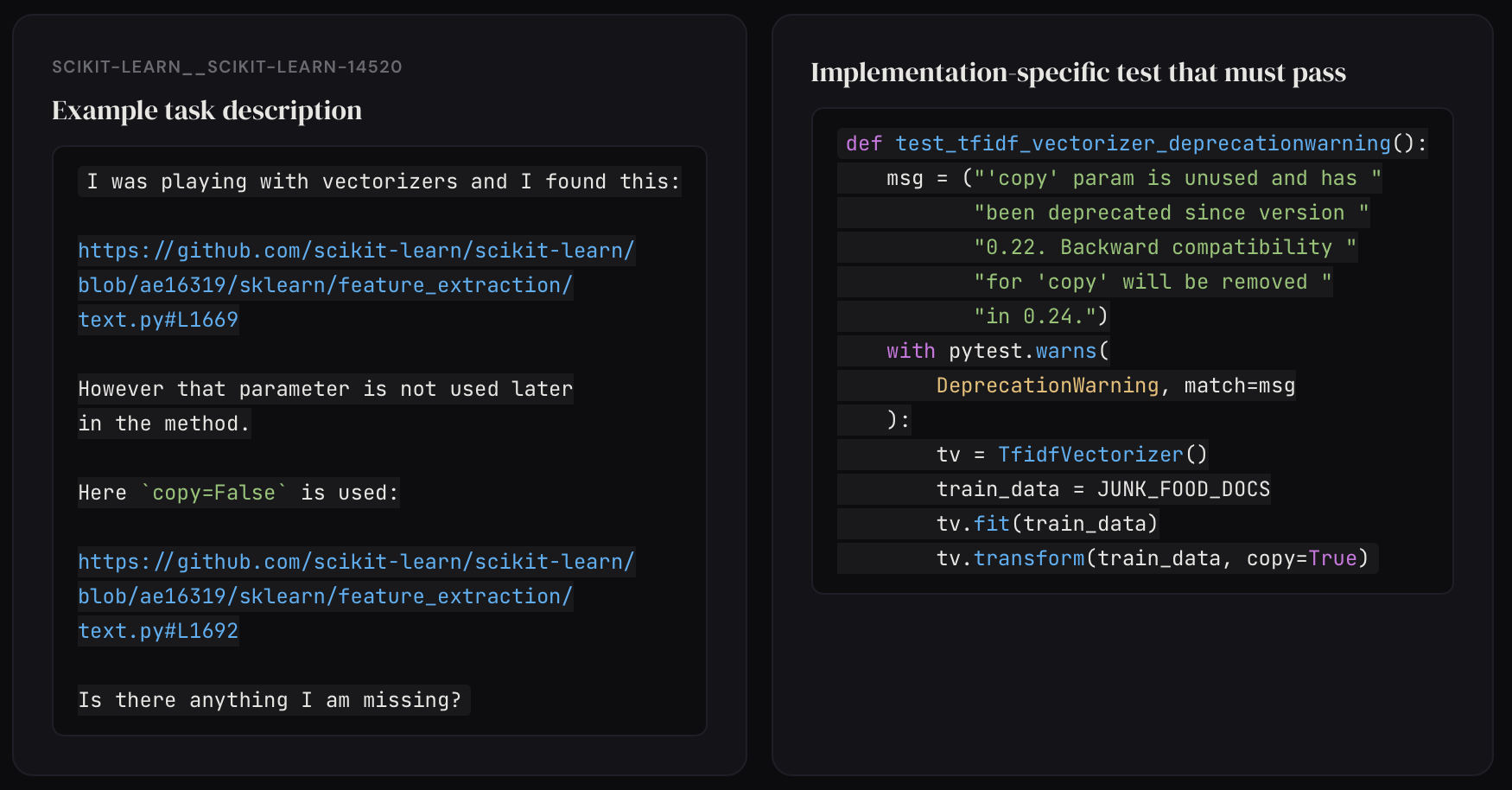The width and height of the screenshot is (1512, 790).
Task: Click the 'However that parameter is not used' text
Action: [x=326, y=389]
